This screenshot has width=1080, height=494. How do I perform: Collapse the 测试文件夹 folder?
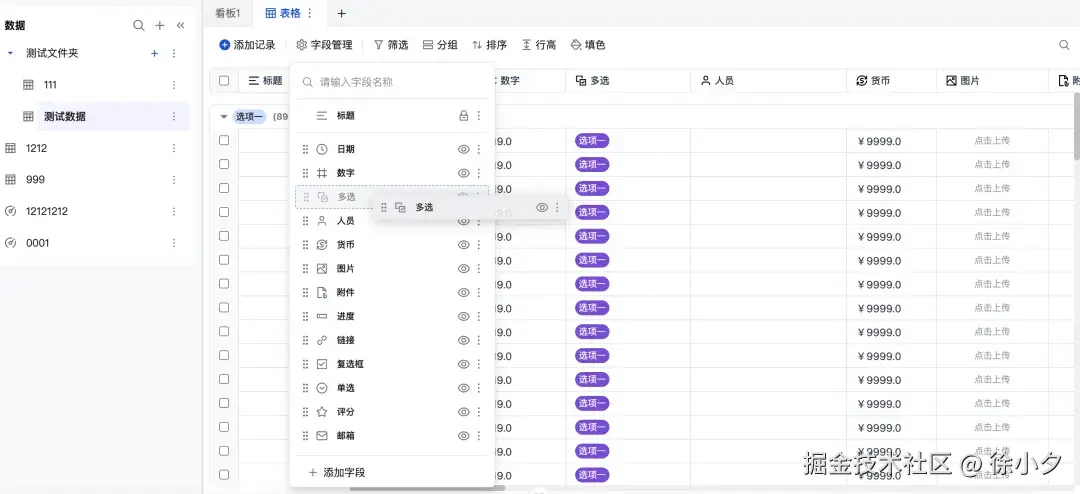[10, 53]
